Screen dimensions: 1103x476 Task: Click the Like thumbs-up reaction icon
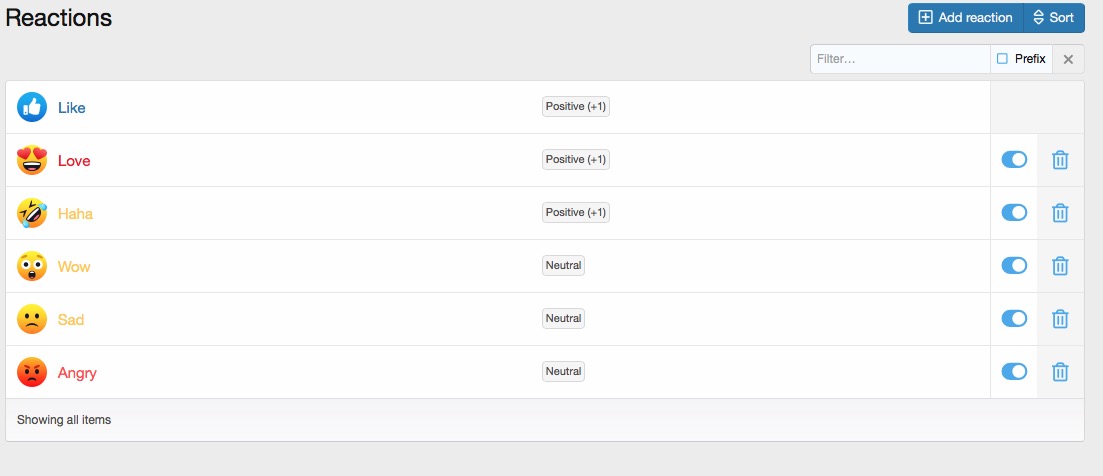(32, 107)
